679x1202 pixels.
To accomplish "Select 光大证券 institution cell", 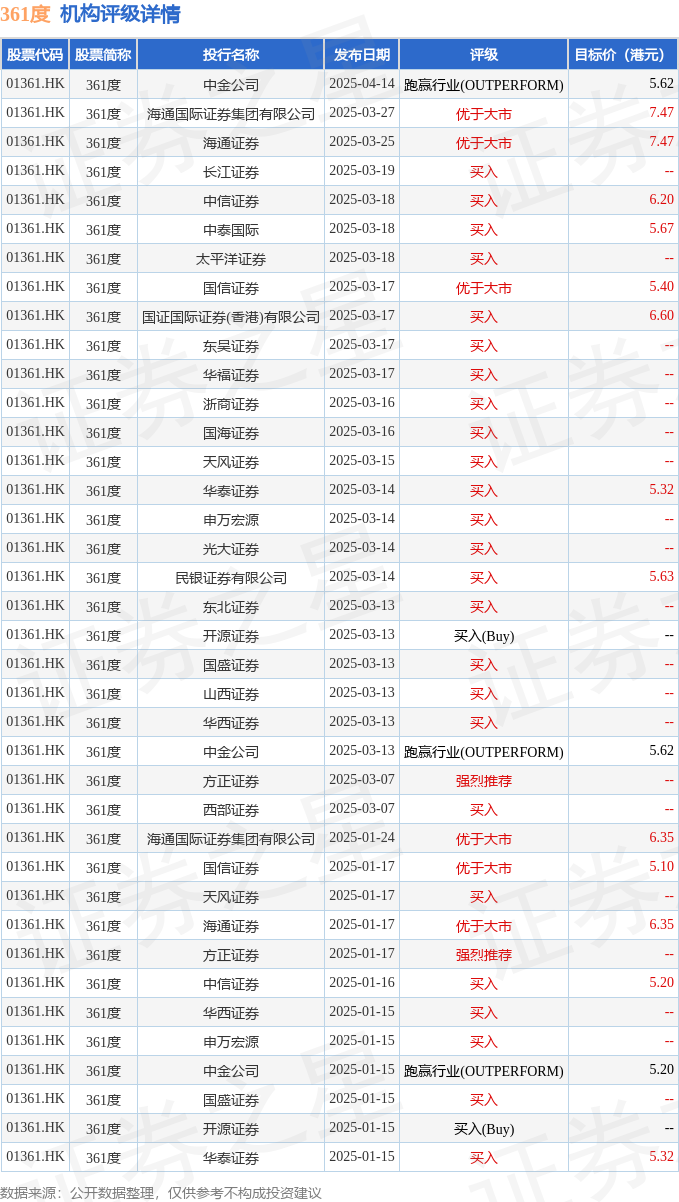I will tap(231, 549).
